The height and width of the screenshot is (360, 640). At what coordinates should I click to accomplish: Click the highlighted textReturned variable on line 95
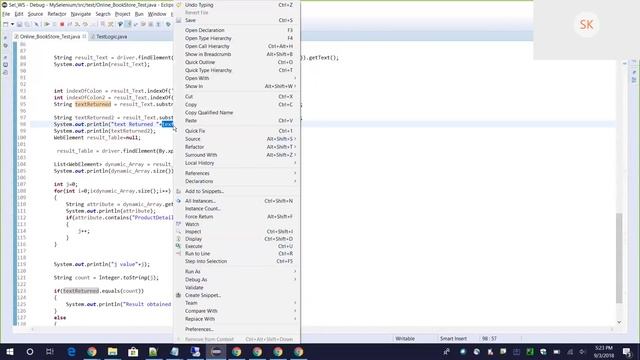point(93,104)
